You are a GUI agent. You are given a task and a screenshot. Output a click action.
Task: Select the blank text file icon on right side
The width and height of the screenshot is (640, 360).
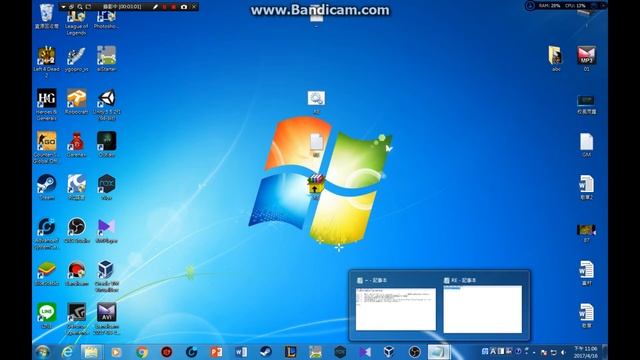(x=586, y=145)
